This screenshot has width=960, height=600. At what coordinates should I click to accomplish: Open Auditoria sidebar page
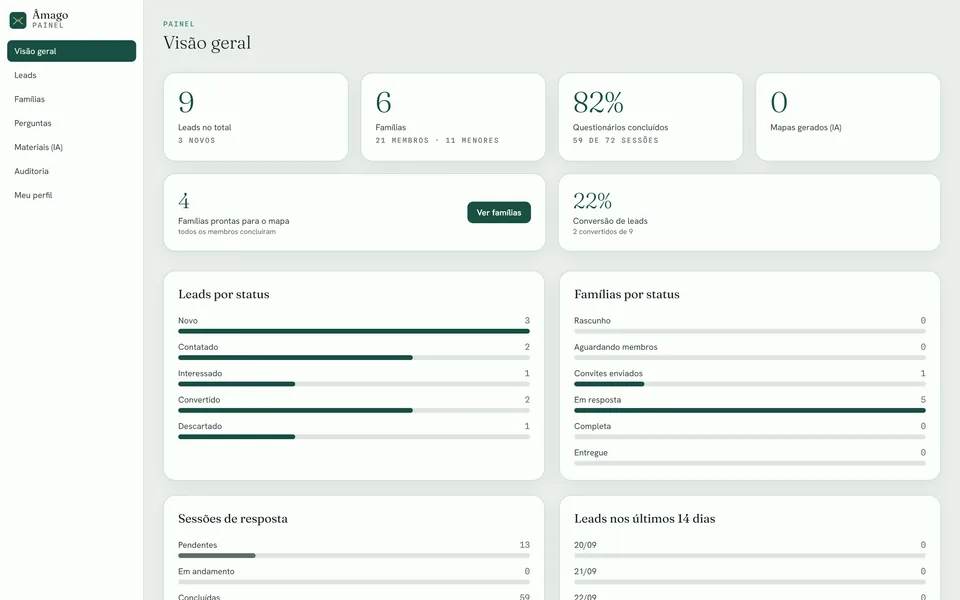pos(72,171)
